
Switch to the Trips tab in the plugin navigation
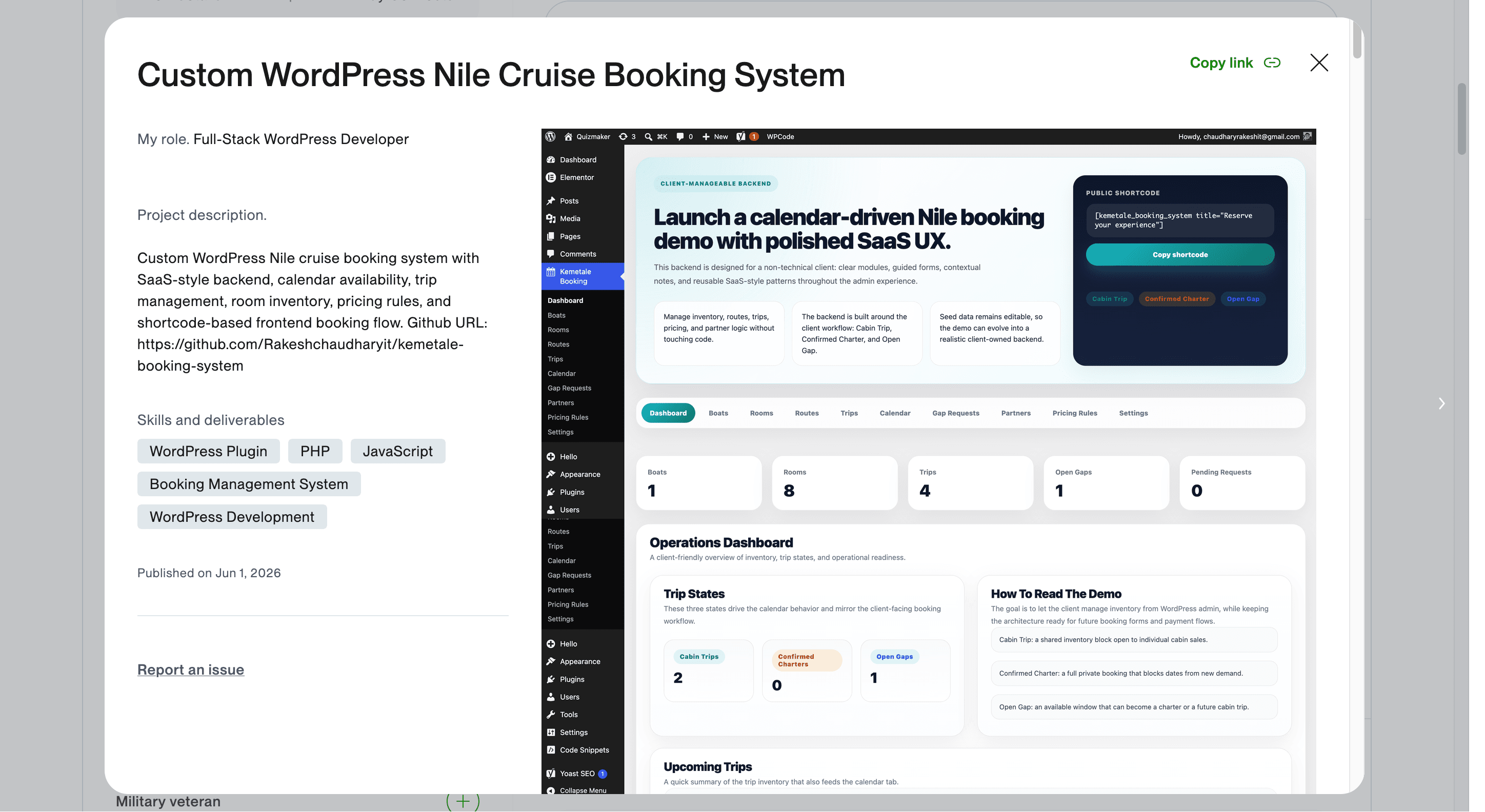pyautogui.click(x=849, y=413)
